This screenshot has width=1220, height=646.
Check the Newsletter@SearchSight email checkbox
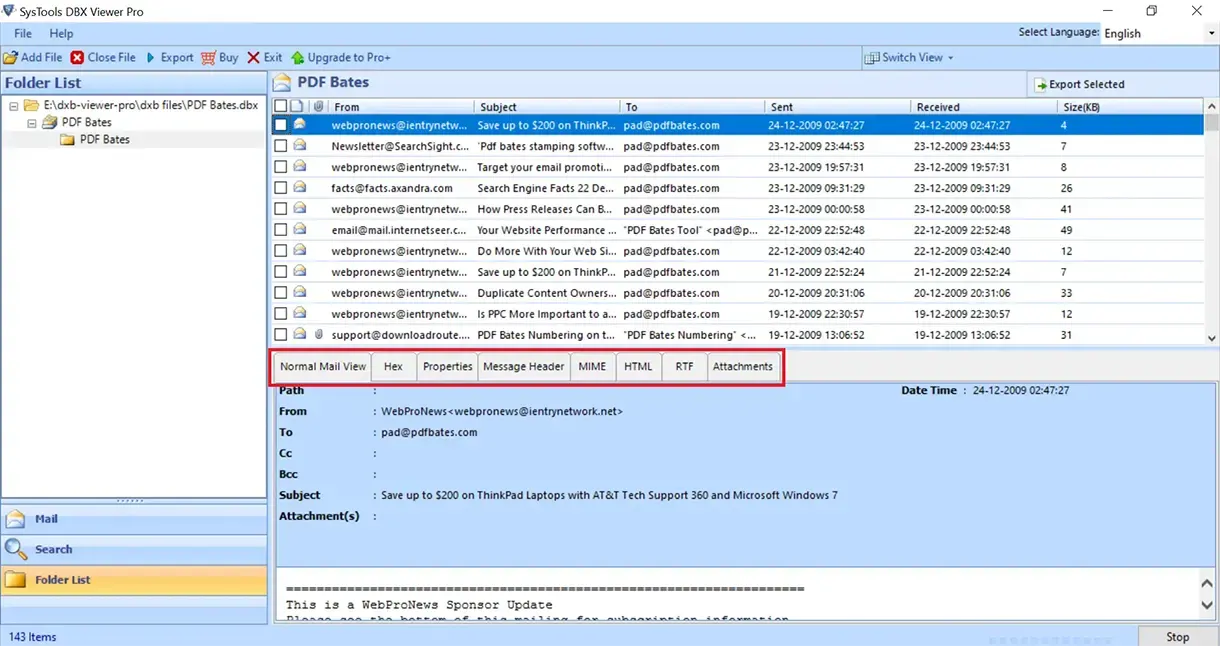click(281, 146)
